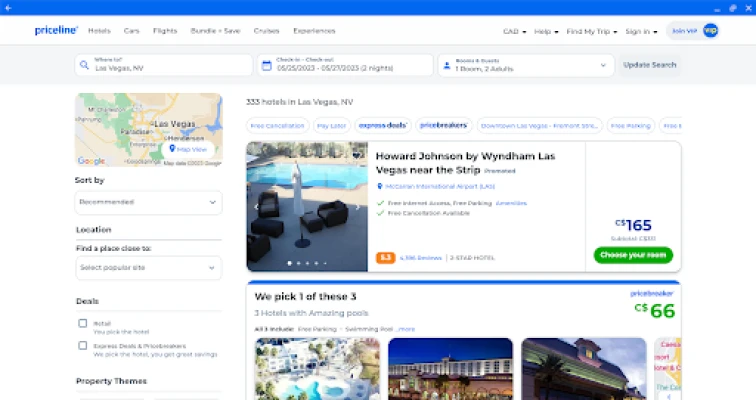Save hotel with the heart icon

(x=358, y=154)
